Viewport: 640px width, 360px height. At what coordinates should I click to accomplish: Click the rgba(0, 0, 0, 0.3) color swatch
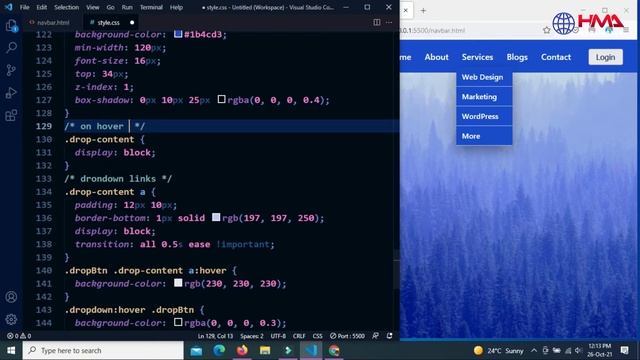[178, 322]
